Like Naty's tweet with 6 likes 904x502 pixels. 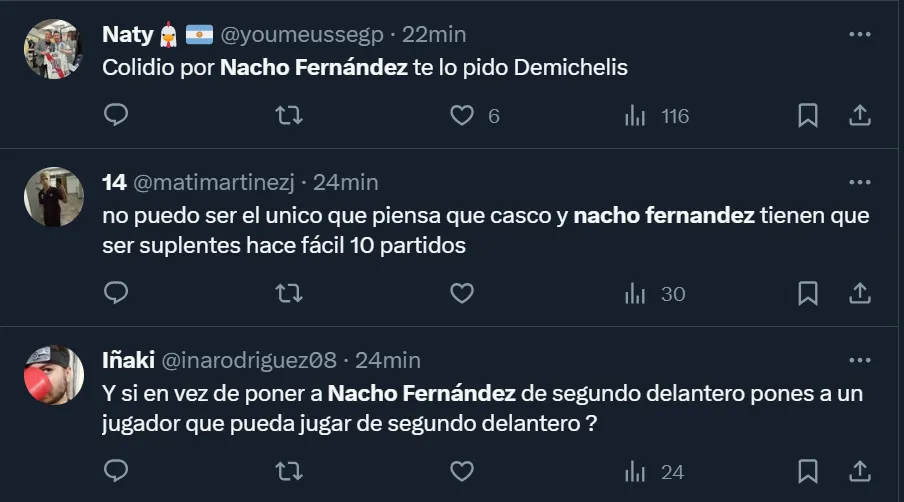pos(462,116)
